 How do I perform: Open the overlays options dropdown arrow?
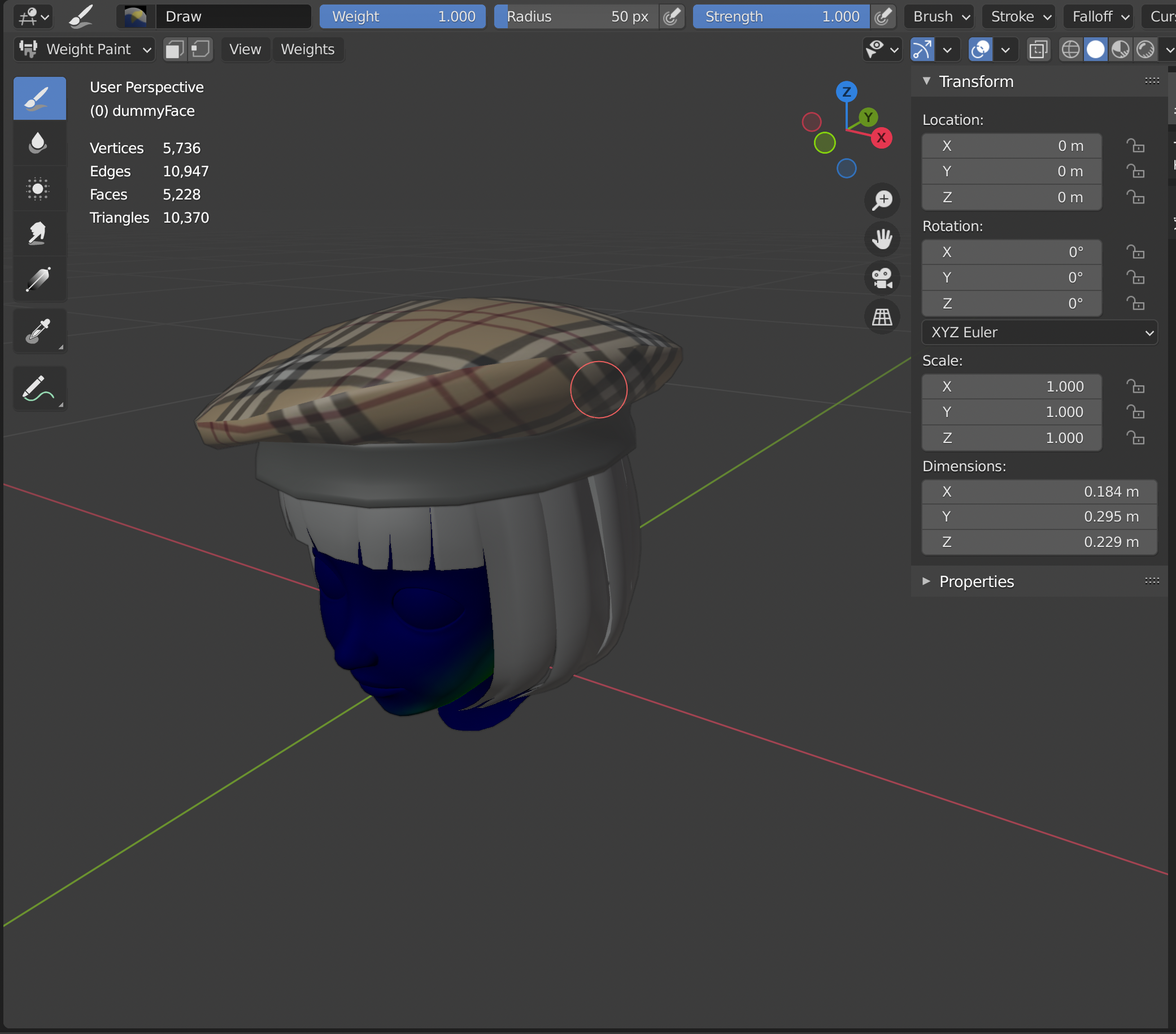point(1005,50)
